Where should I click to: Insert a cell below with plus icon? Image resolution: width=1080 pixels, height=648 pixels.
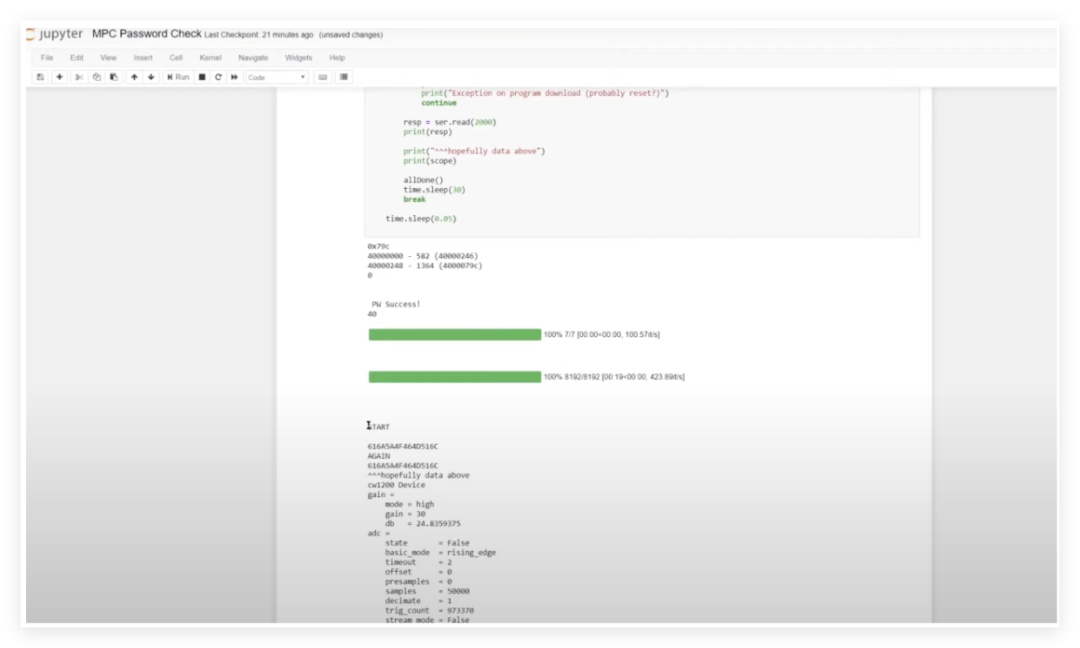point(59,77)
